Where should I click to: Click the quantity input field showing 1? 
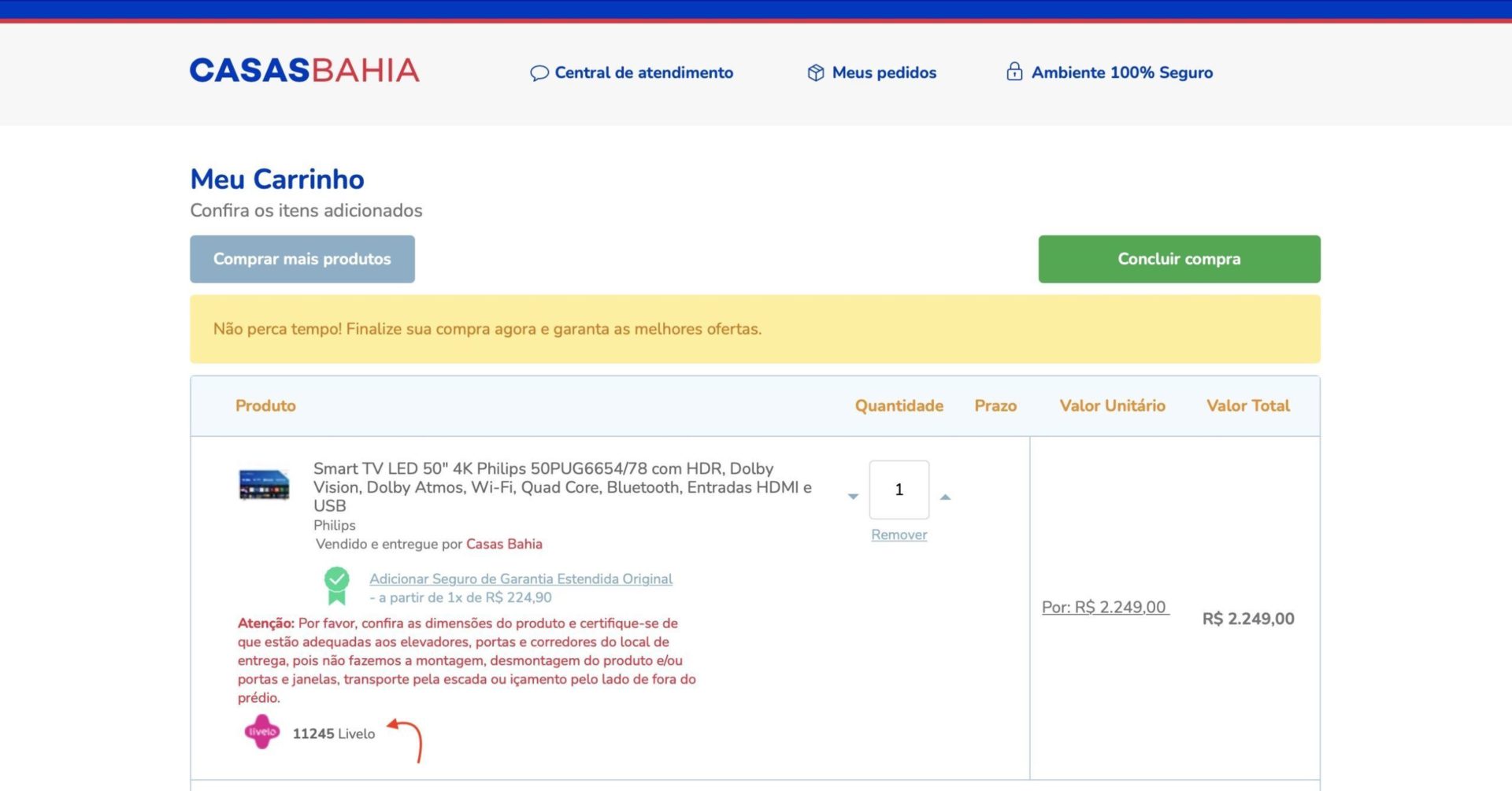pos(899,490)
